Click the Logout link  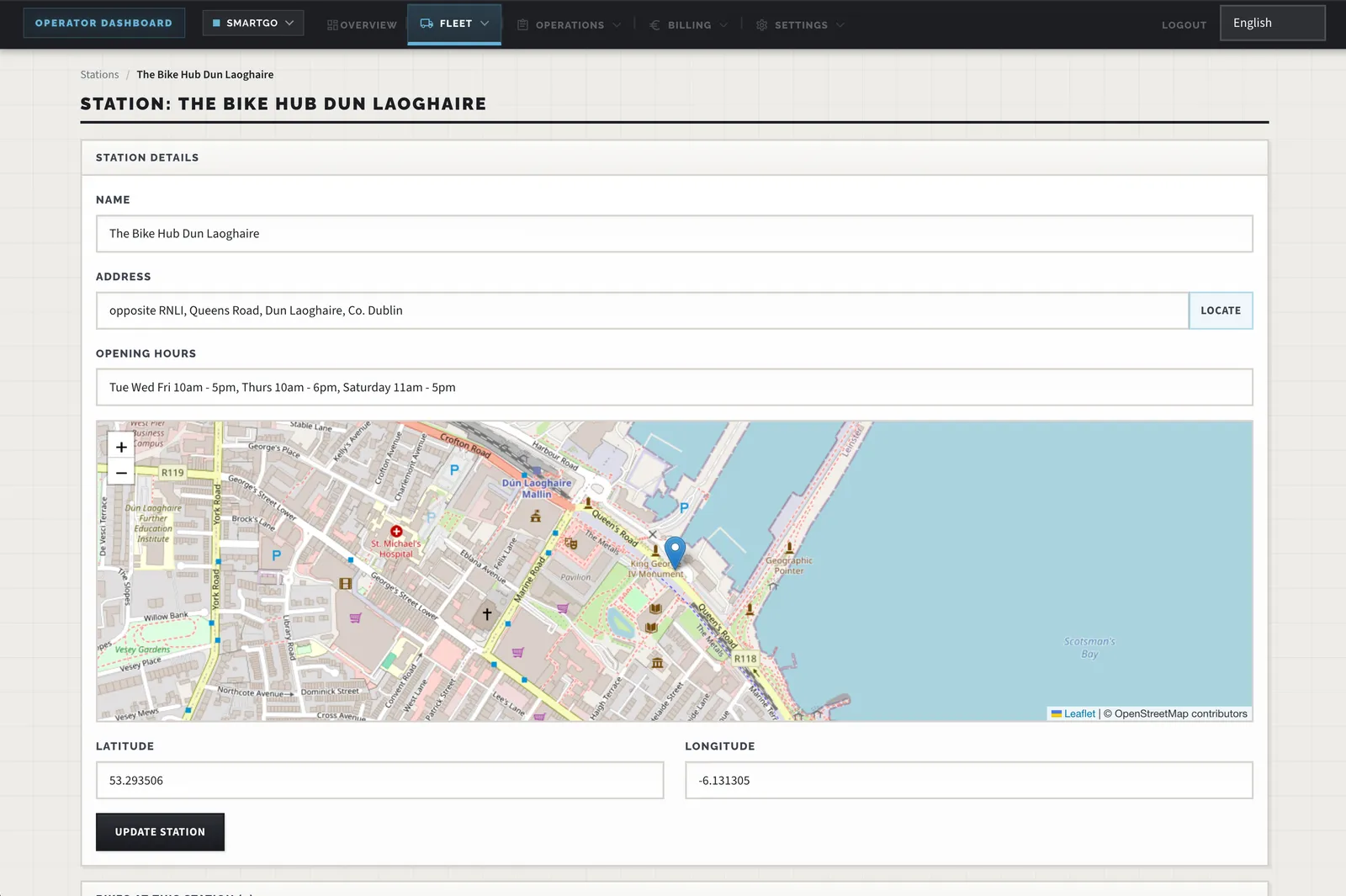pyautogui.click(x=1184, y=25)
